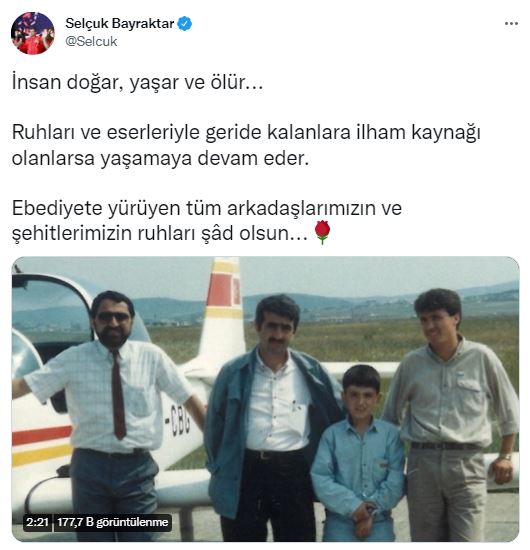Click the '-CBG' registration on the fuselage
Screen dimensions: 530x550
(177, 421)
